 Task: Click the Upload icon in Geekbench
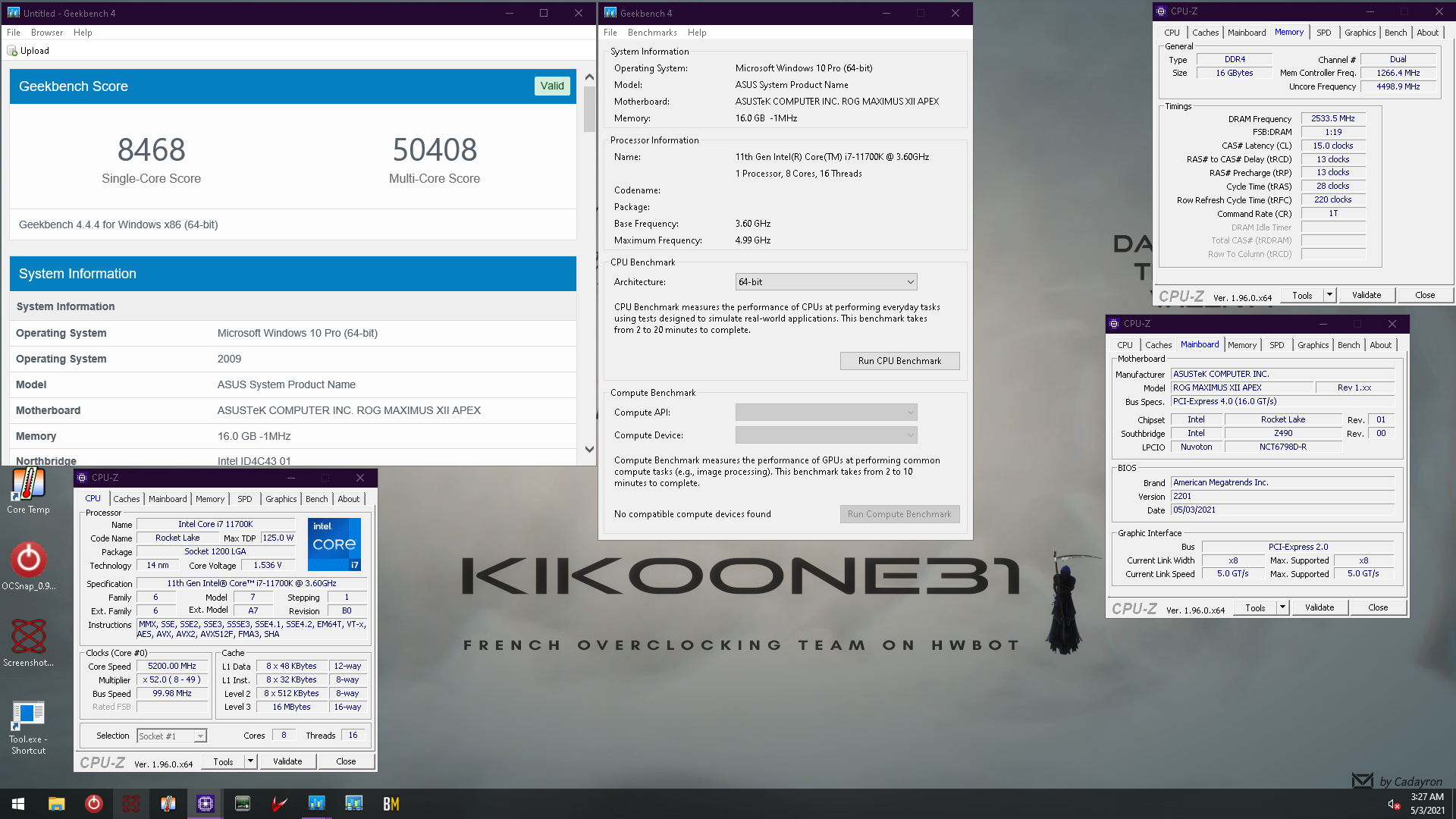point(12,51)
